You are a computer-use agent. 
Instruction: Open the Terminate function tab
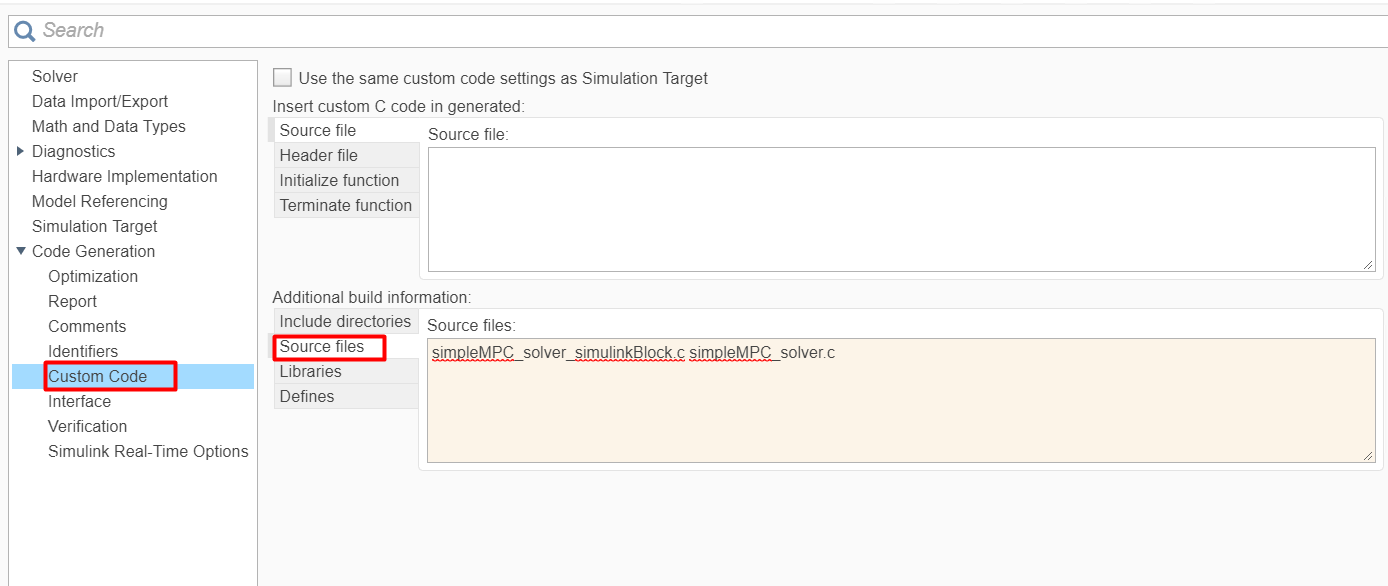click(x=345, y=205)
